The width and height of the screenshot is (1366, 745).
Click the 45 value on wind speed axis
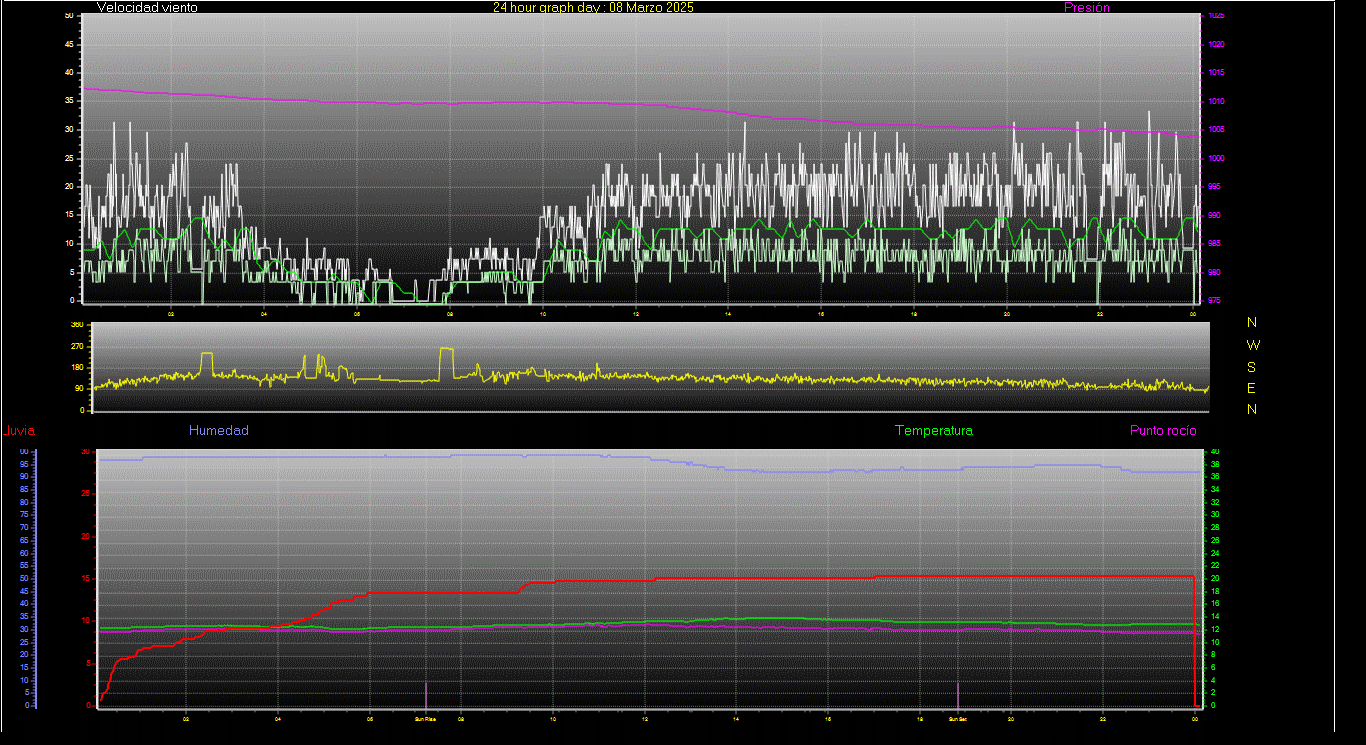pos(69,44)
